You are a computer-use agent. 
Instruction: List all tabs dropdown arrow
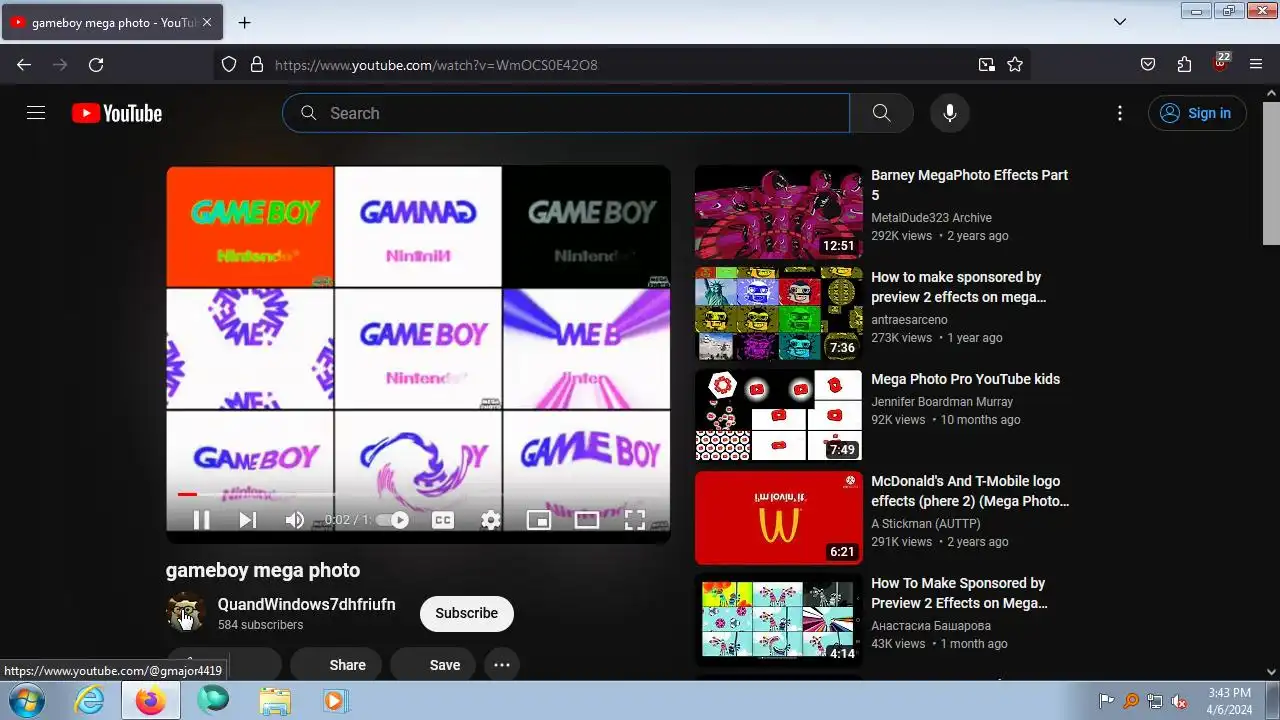[x=1120, y=22]
